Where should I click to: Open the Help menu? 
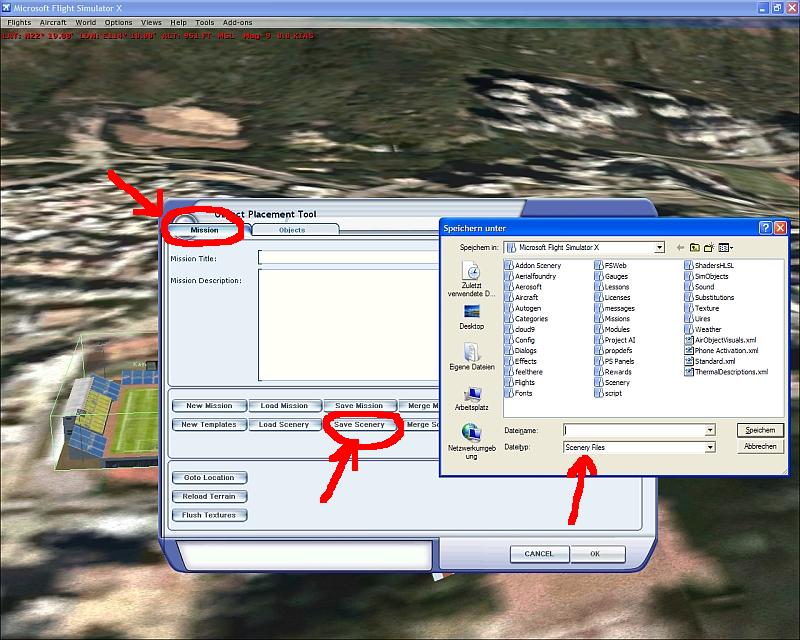[178, 22]
